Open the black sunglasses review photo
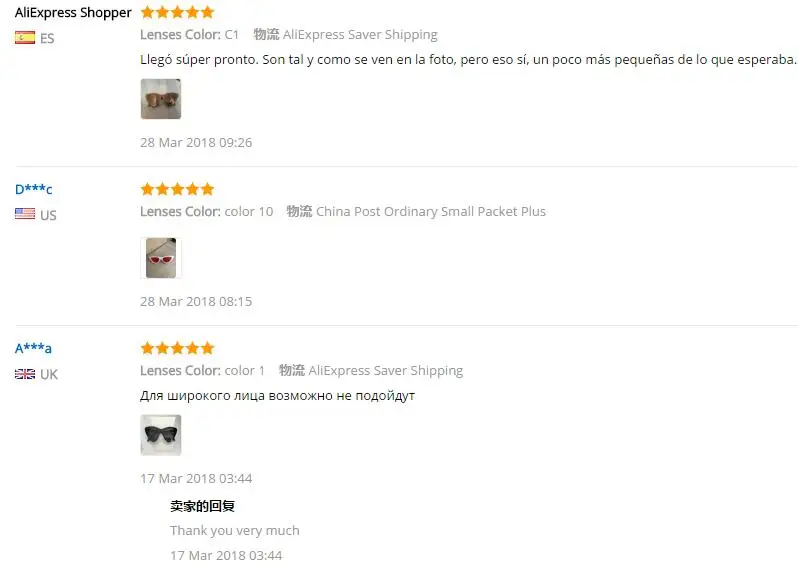This screenshot has height=569, width=798. click(x=161, y=435)
